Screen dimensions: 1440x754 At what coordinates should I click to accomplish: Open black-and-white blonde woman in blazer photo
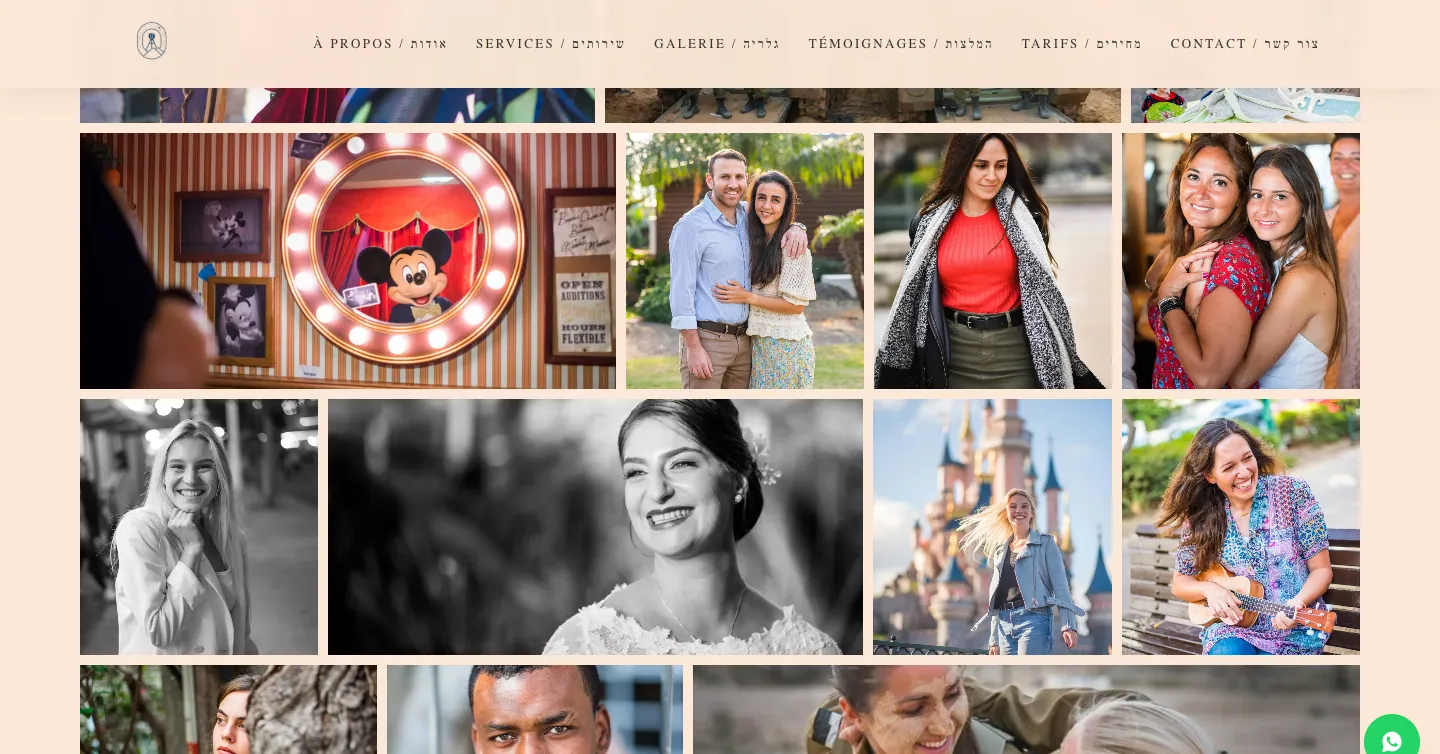coord(199,527)
